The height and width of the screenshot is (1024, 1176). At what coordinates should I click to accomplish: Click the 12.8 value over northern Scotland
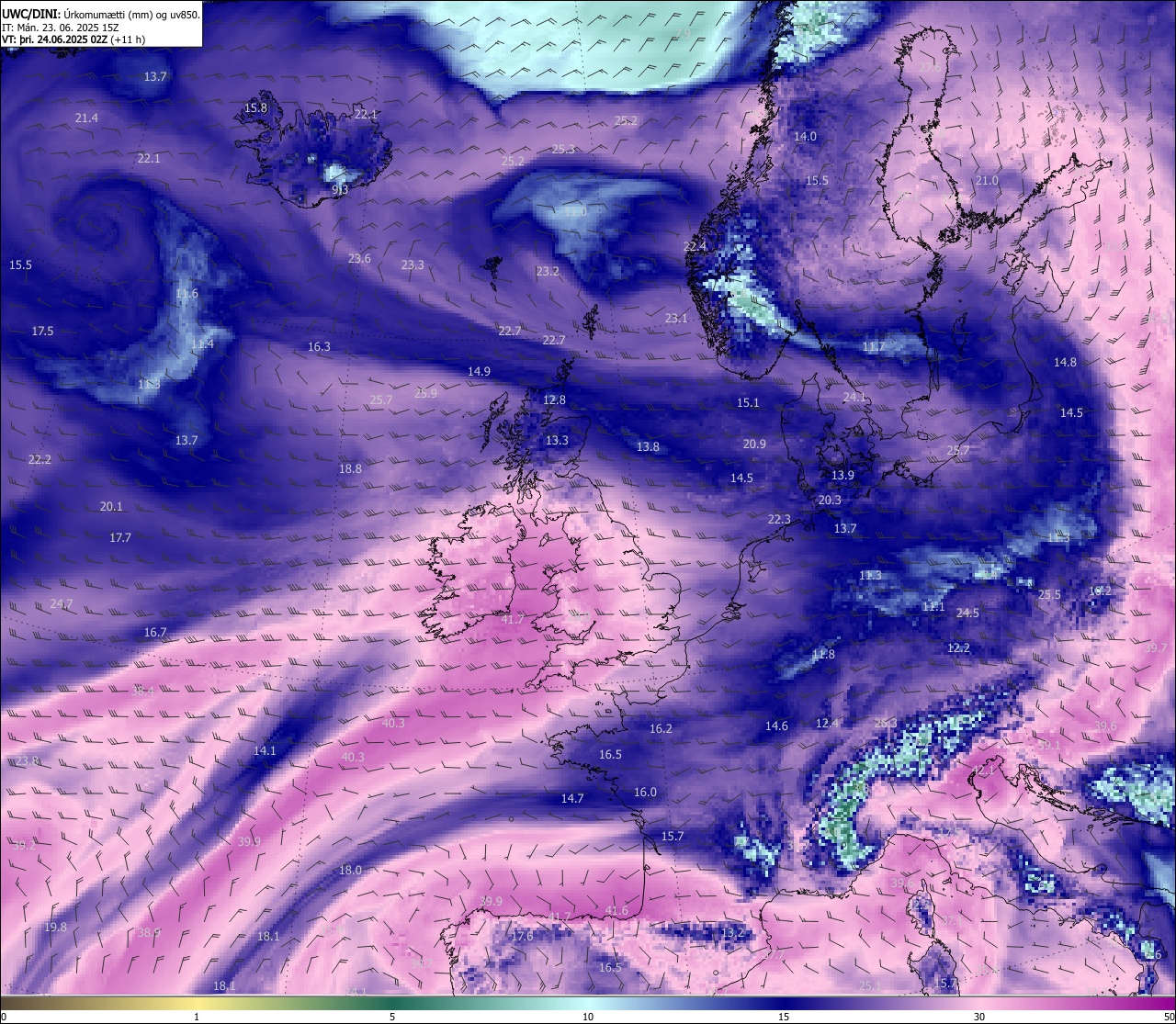coord(554,400)
